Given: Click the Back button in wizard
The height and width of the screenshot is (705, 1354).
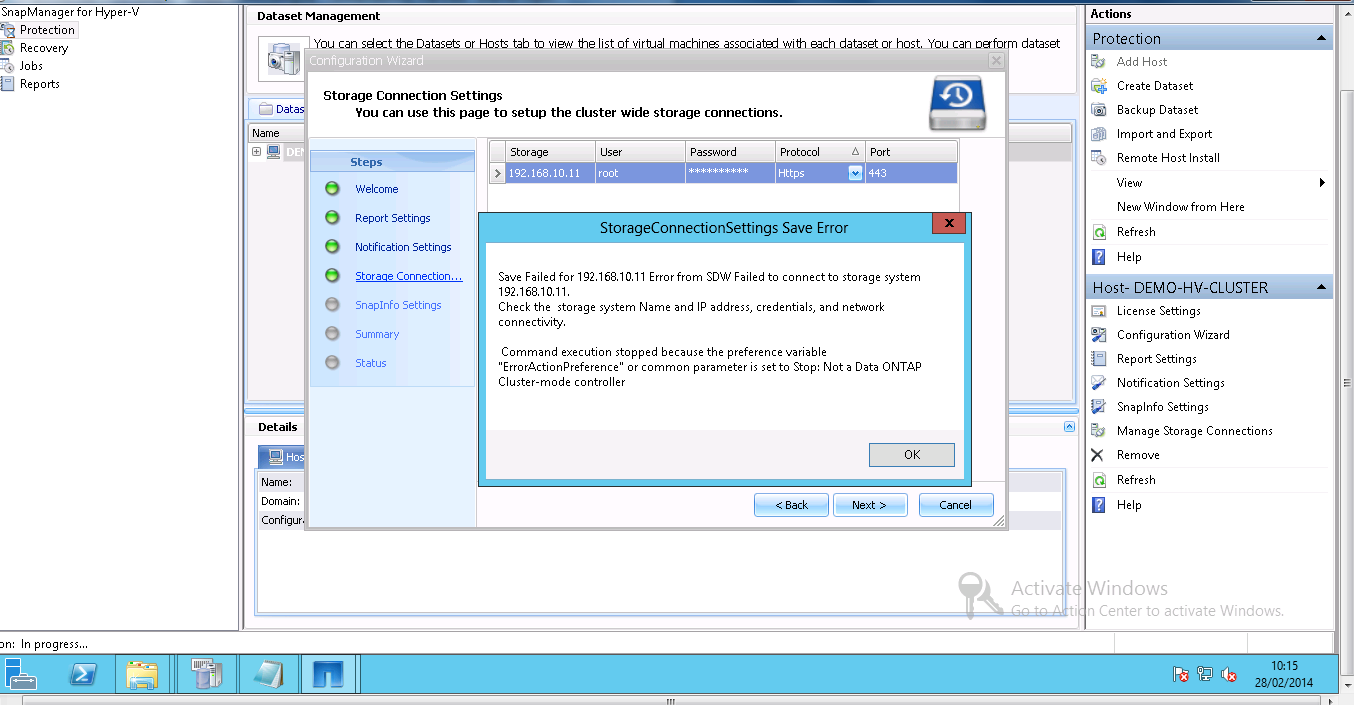Looking at the screenshot, I should pyautogui.click(x=791, y=505).
